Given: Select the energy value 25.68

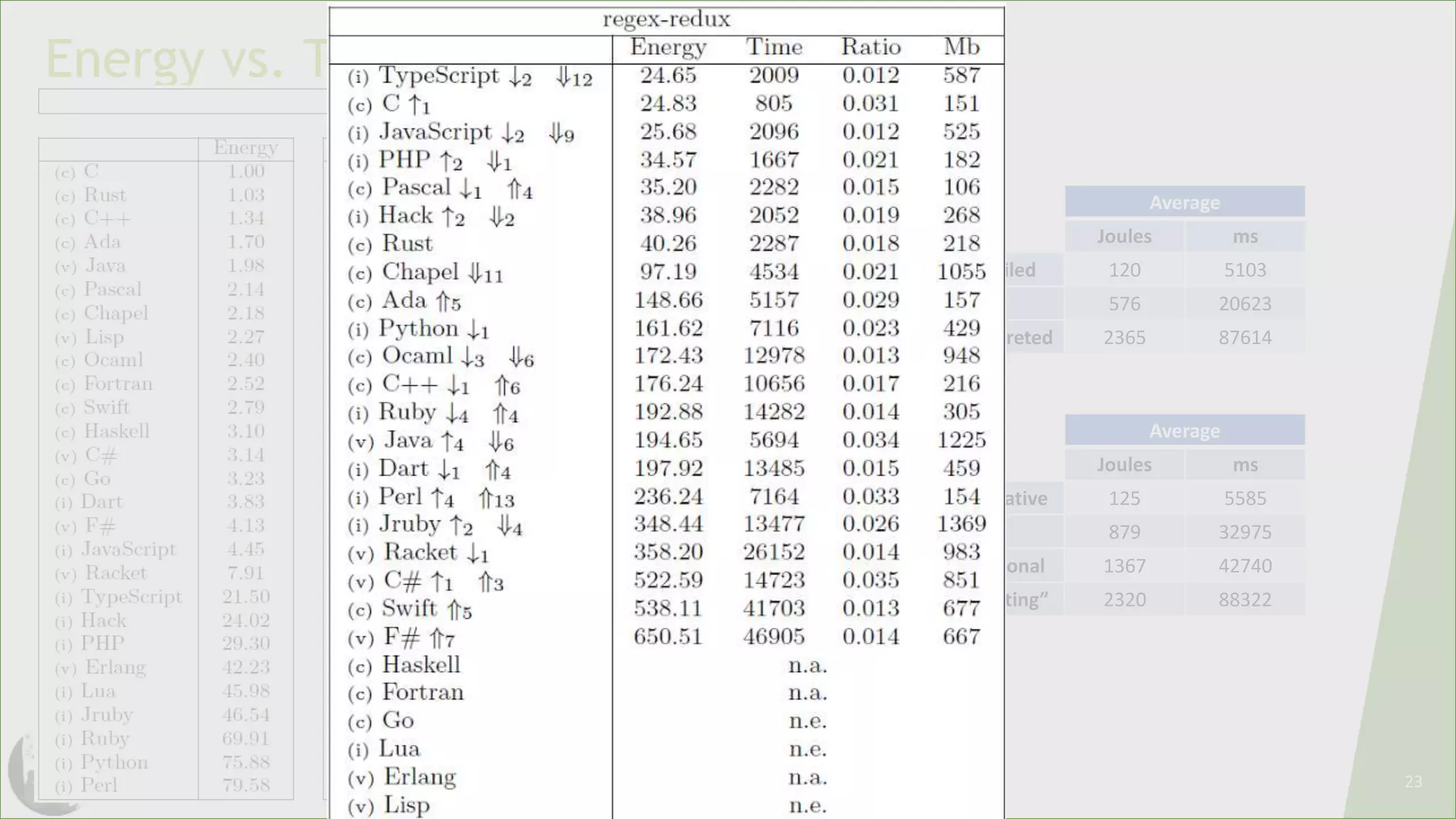Looking at the screenshot, I should (x=668, y=132).
